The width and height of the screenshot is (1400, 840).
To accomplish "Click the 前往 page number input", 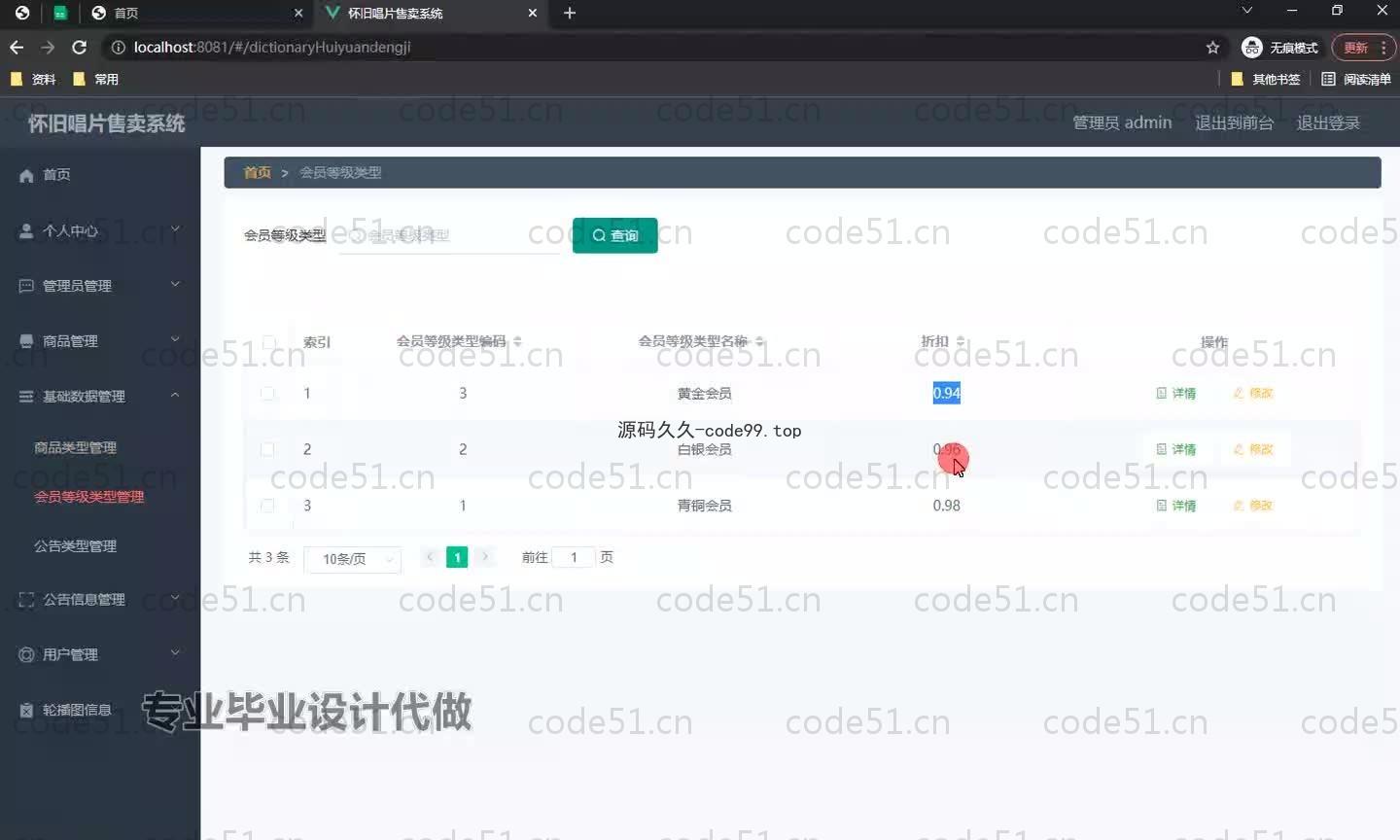I will click(x=574, y=557).
